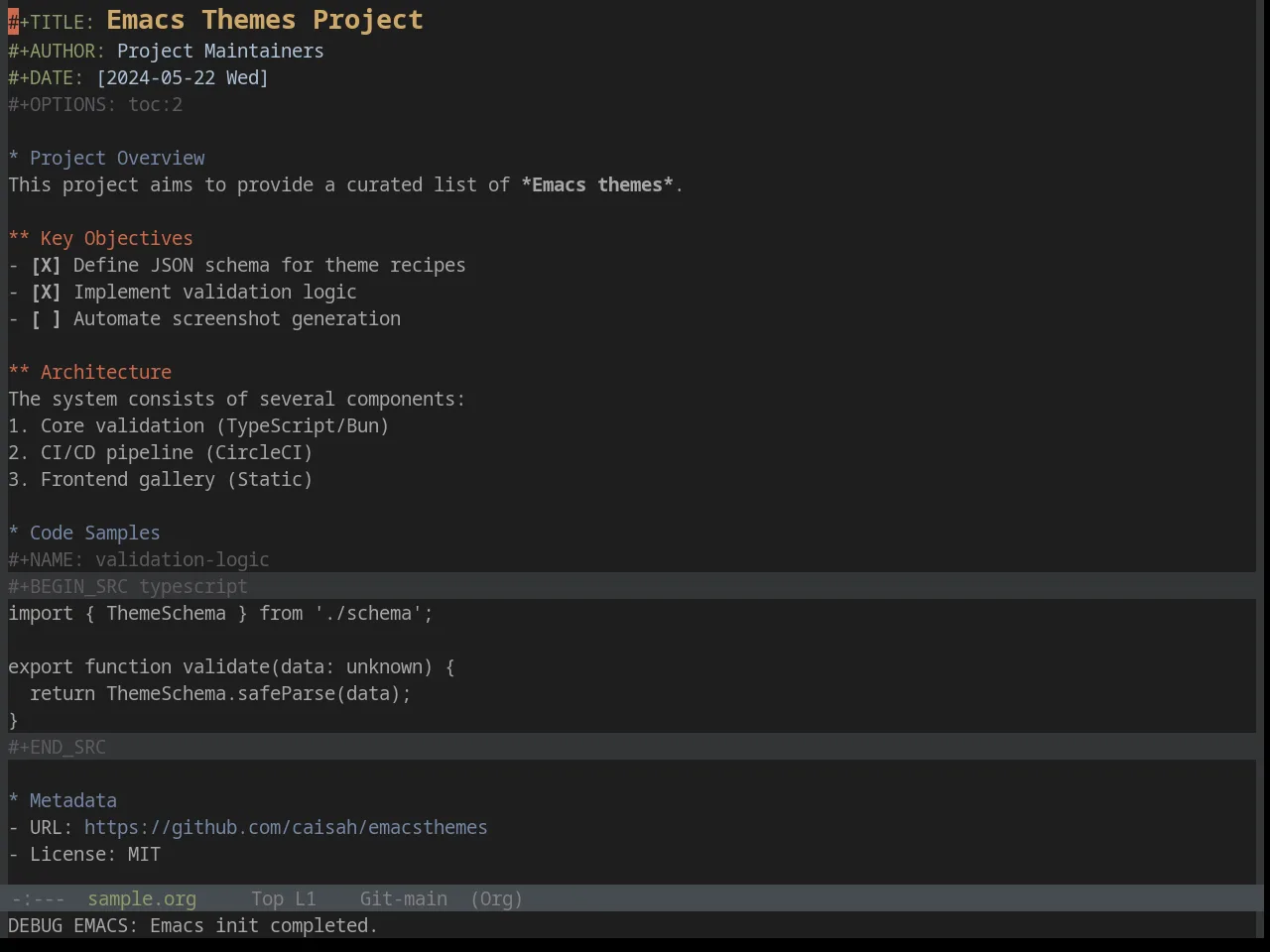
Task: Click the 'return ThemeSchema.safeParse(data);' line
Action: point(220,694)
